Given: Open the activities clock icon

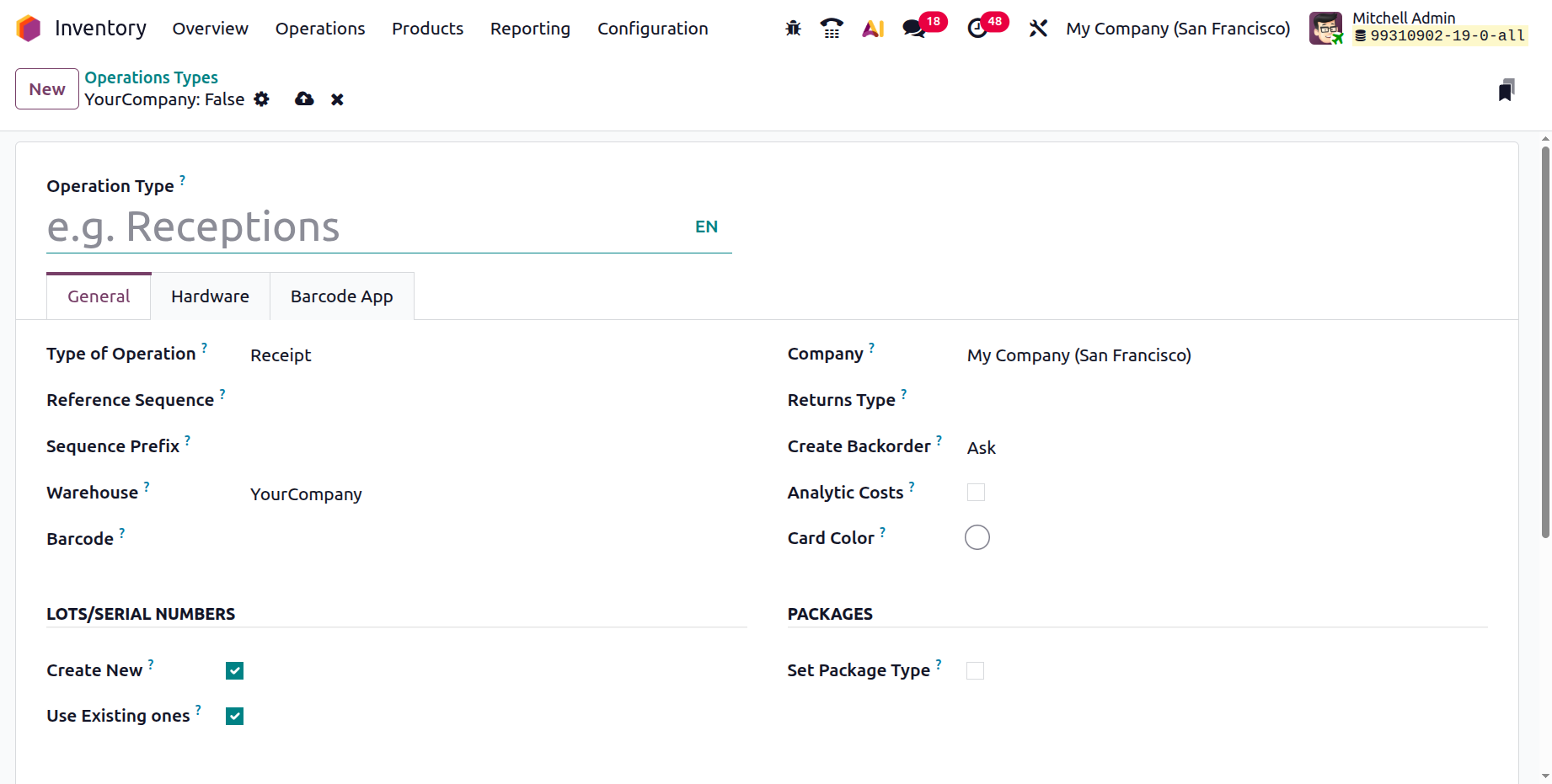Looking at the screenshot, I should tap(977, 29).
